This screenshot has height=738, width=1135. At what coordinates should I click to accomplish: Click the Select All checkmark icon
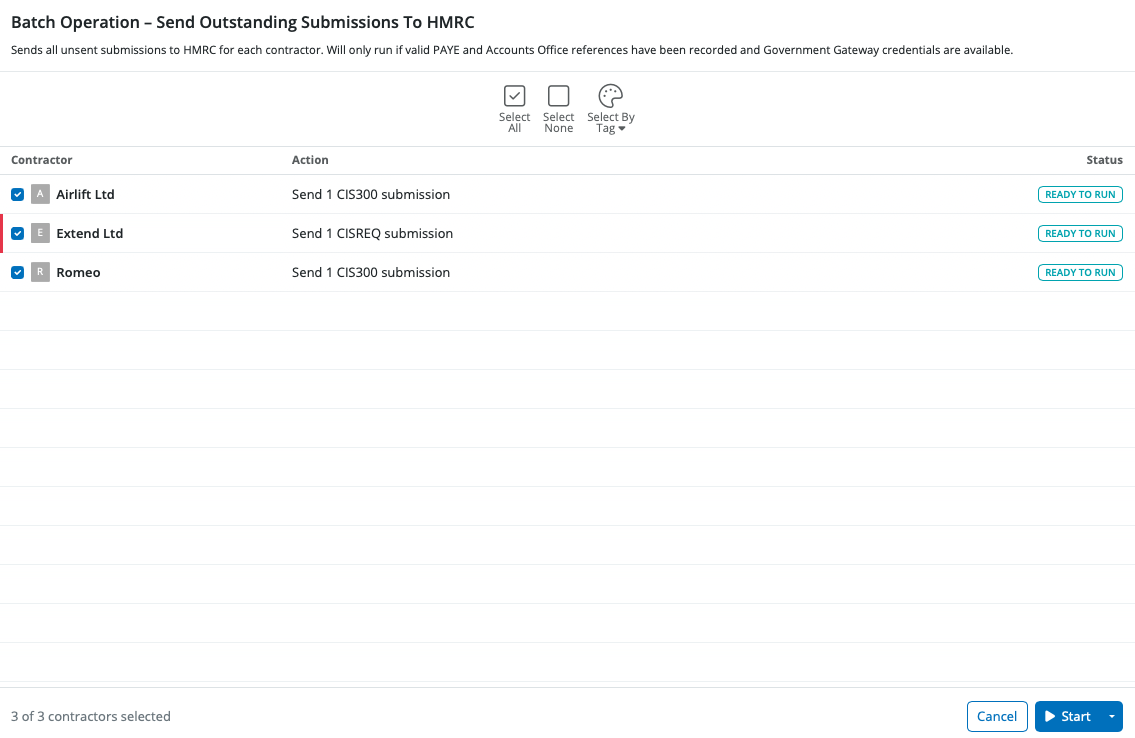pyautogui.click(x=514, y=96)
